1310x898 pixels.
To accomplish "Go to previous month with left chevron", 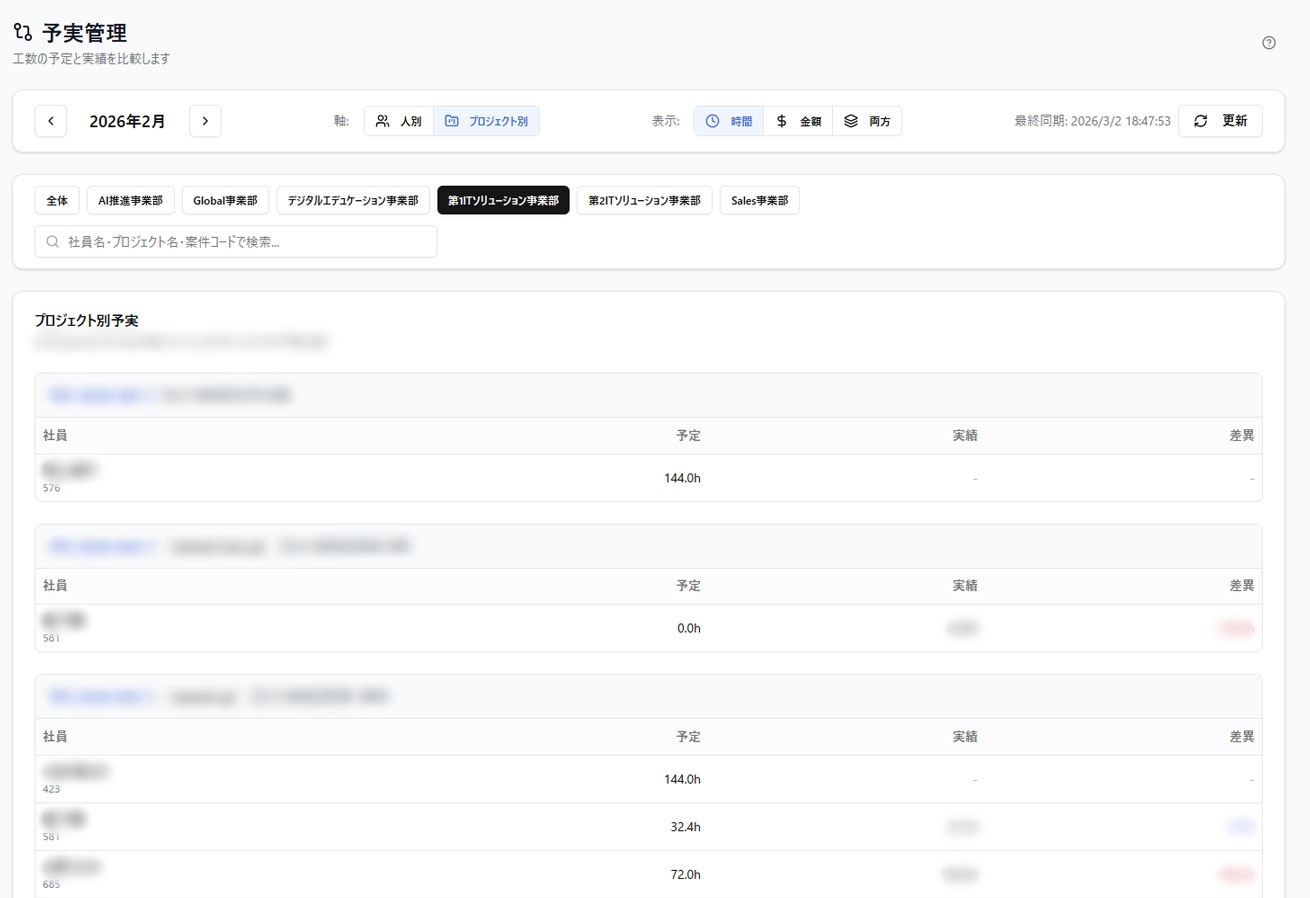I will coord(51,121).
